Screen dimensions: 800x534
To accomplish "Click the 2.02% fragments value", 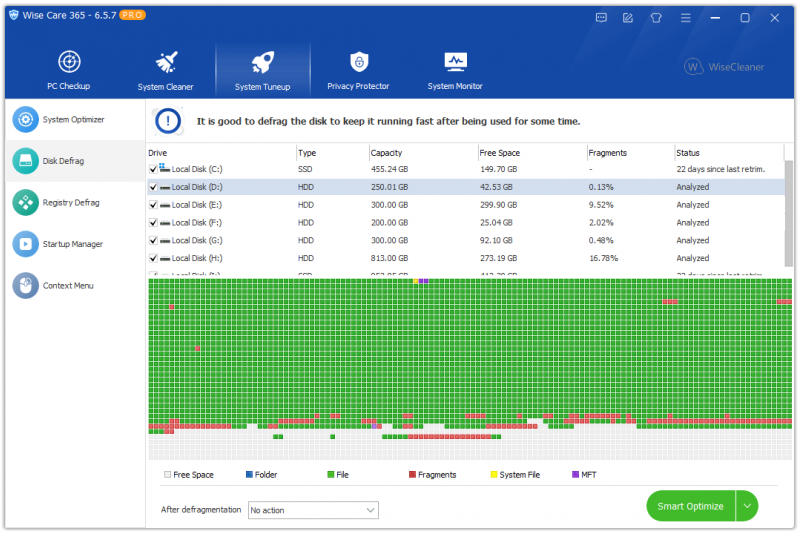I will tap(601, 223).
